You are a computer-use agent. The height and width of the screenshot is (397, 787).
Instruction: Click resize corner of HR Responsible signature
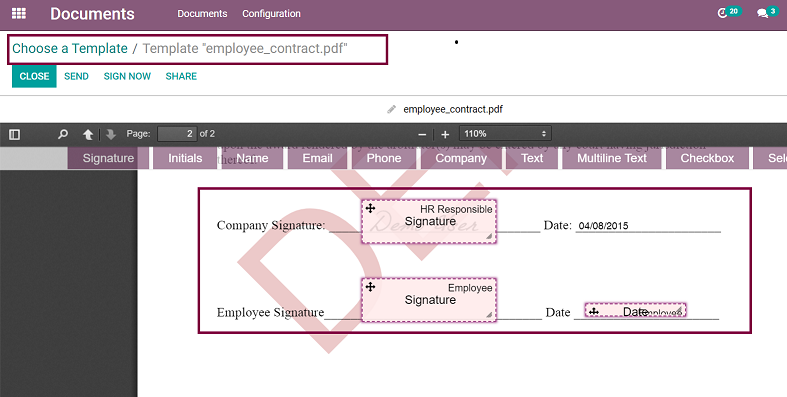(489, 236)
